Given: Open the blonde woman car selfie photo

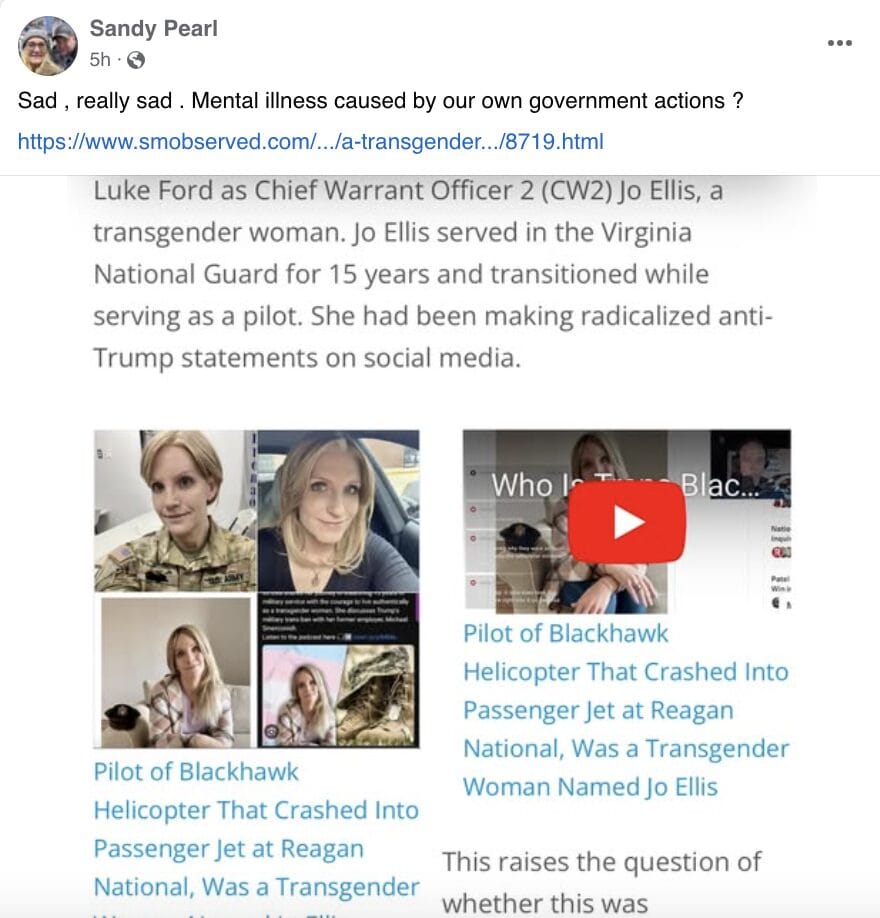Looking at the screenshot, I should tap(338, 511).
